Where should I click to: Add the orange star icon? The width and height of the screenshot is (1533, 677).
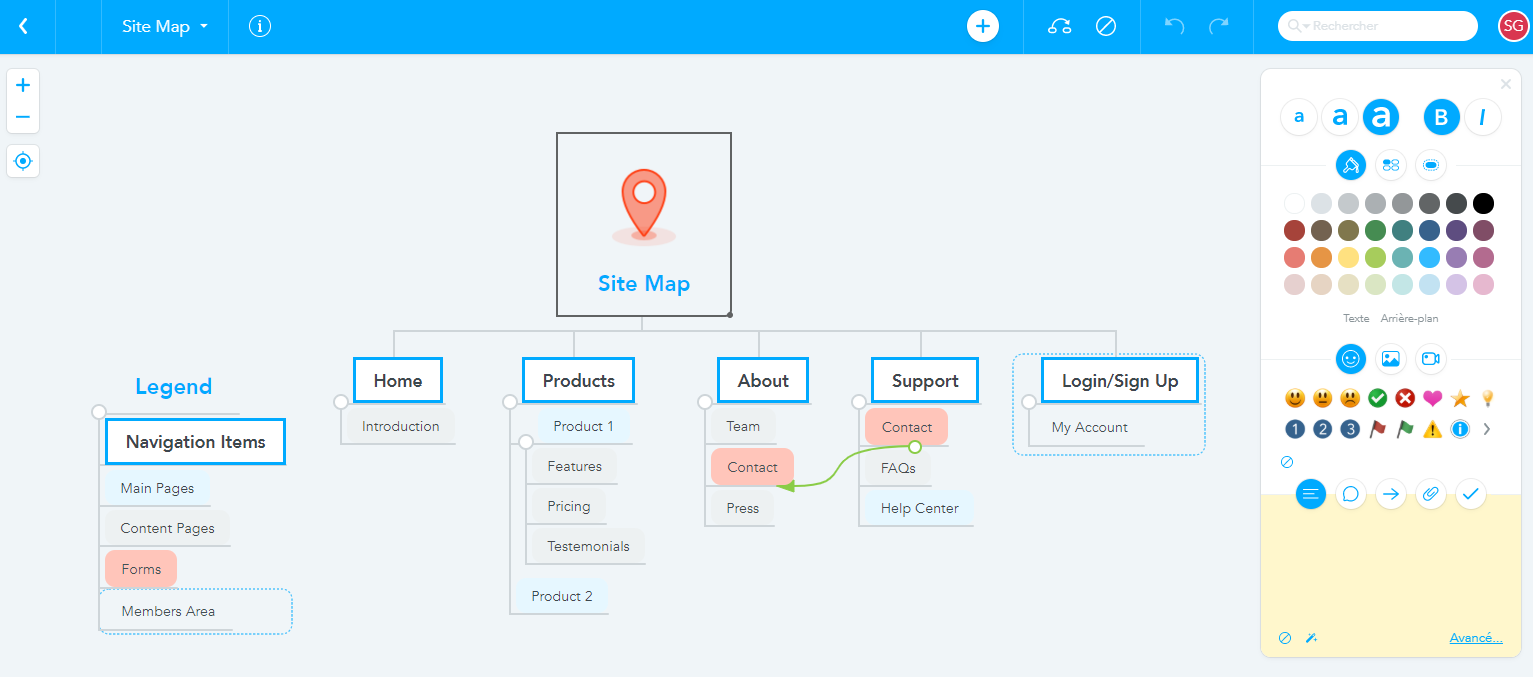click(x=1460, y=398)
